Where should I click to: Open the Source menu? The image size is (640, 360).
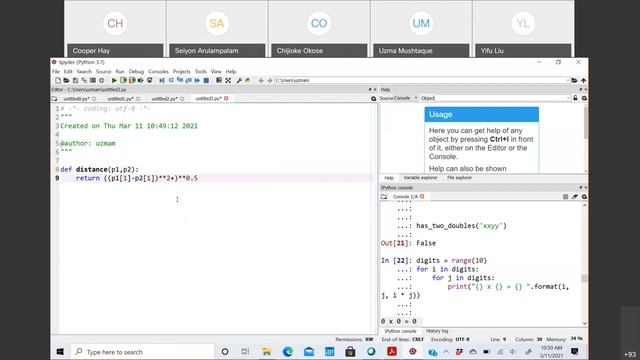point(103,71)
